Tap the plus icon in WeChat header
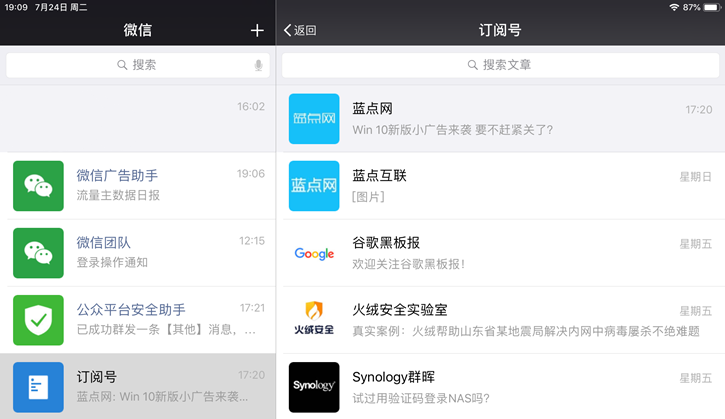Image resolution: width=725 pixels, height=419 pixels. (x=257, y=31)
